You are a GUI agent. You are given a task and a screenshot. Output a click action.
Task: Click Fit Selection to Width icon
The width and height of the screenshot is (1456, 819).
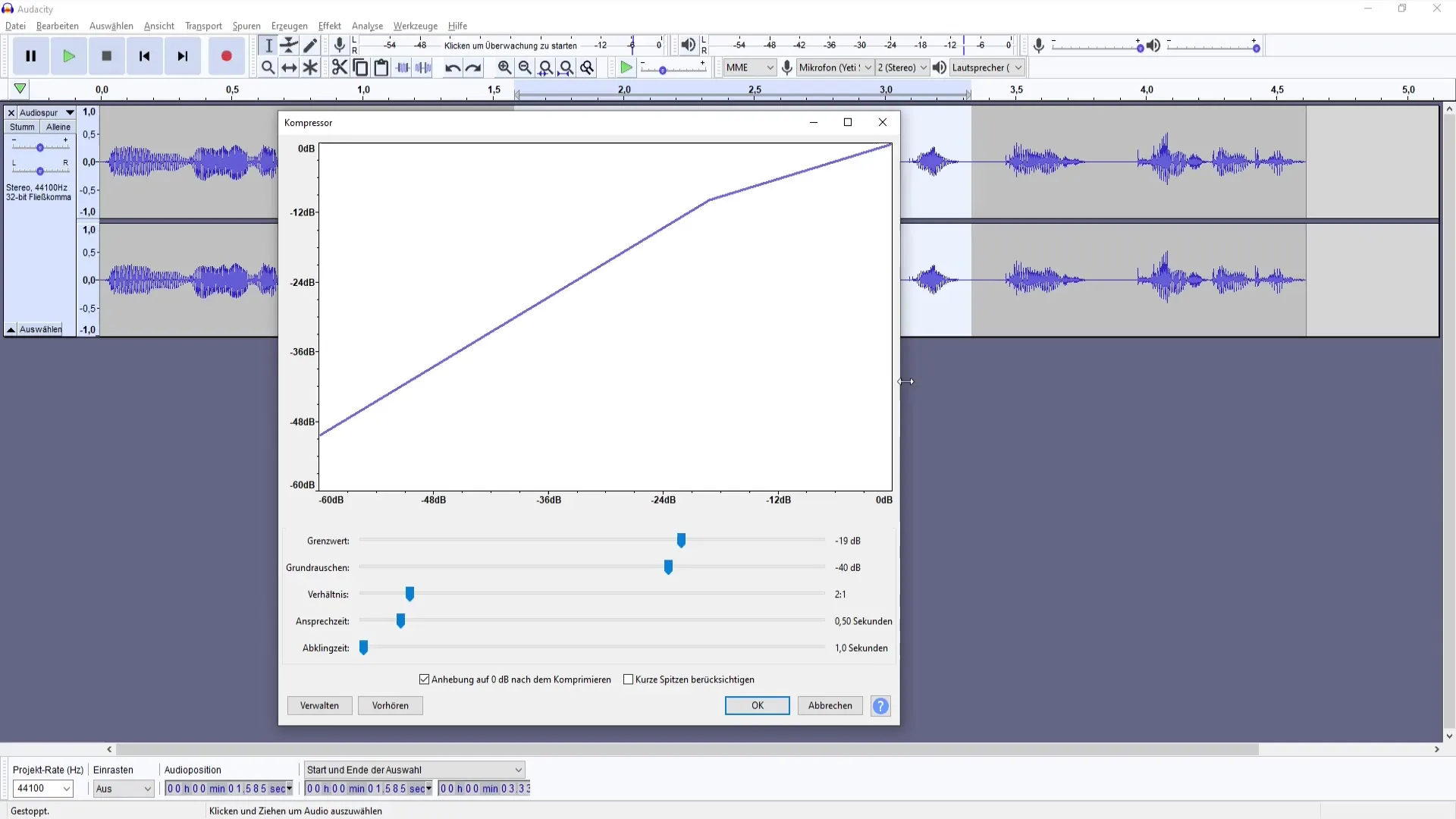coord(545,67)
